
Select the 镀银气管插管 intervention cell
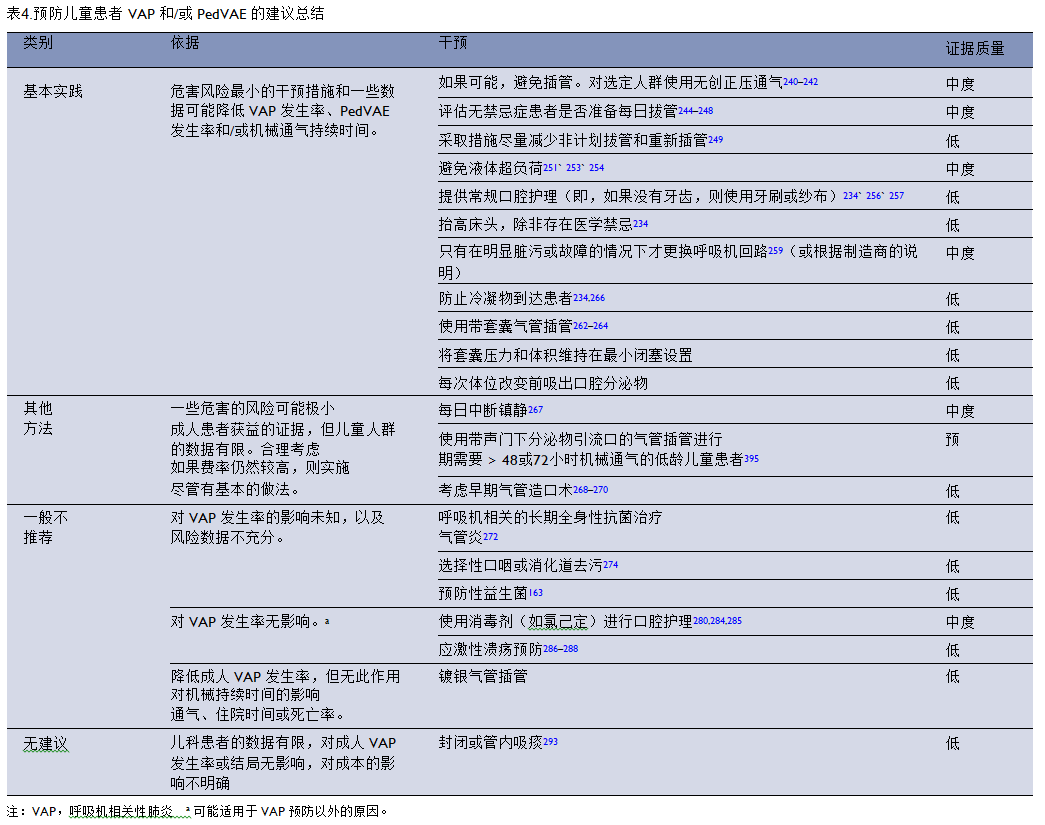(x=483, y=676)
